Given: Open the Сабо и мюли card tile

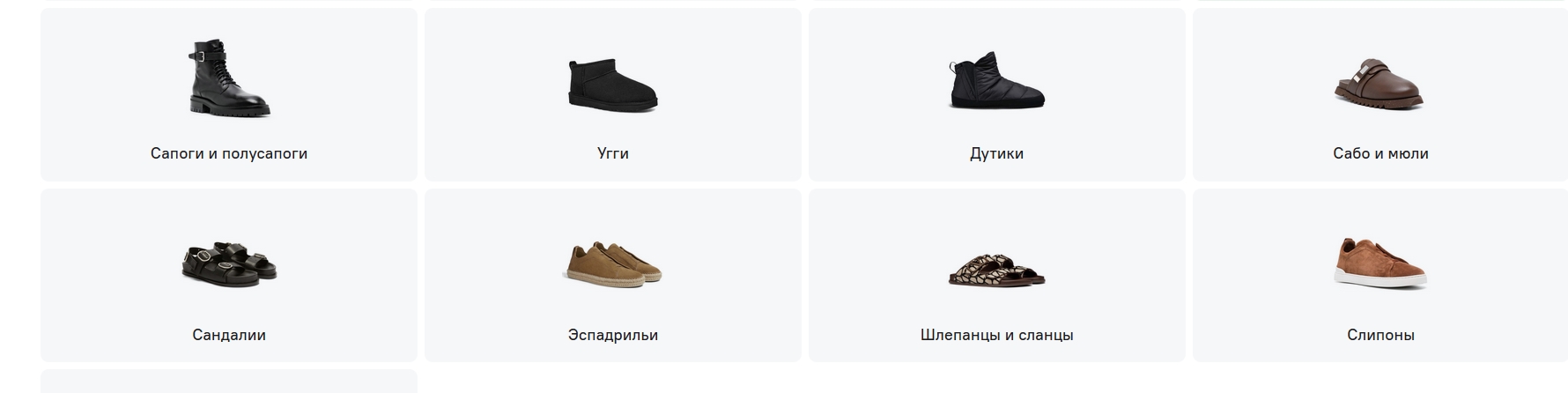Looking at the screenshot, I should (1380, 95).
